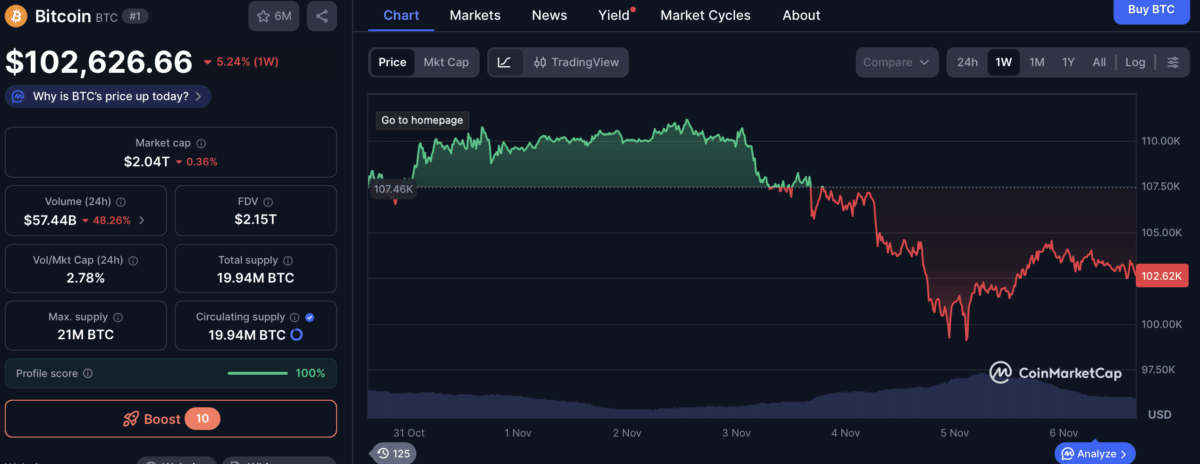This screenshot has width=1200, height=464.
Task: Click the Buy BTC button
Action: (x=1151, y=10)
